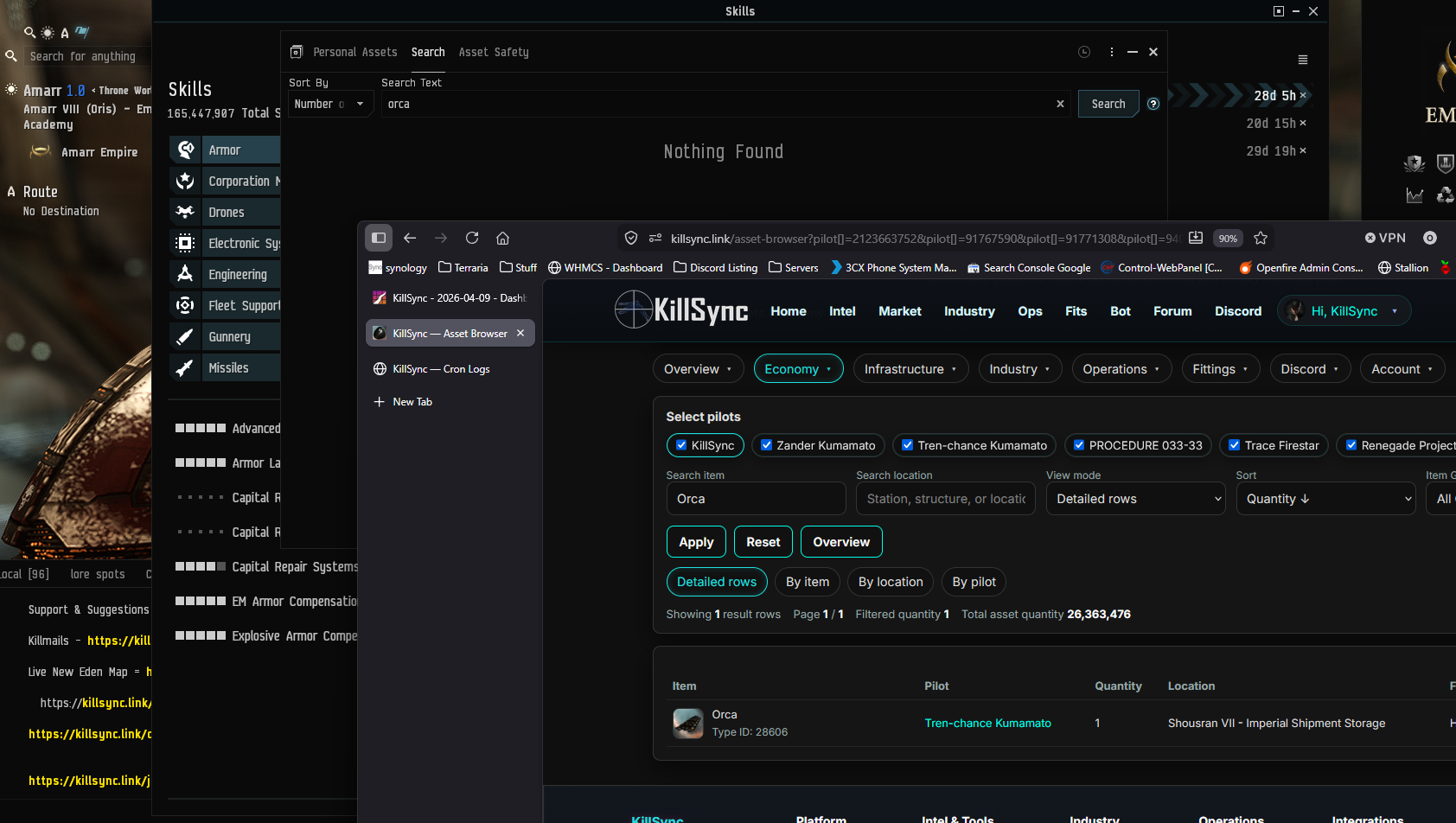Toggle the browser sidebar panel icon
Image resolution: width=1456 pixels, height=823 pixels.
pyautogui.click(x=379, y=238)
